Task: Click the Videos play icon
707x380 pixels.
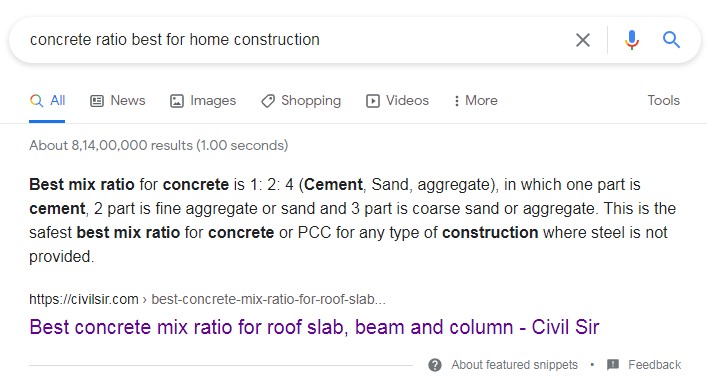Action: [x=372, y=101]
